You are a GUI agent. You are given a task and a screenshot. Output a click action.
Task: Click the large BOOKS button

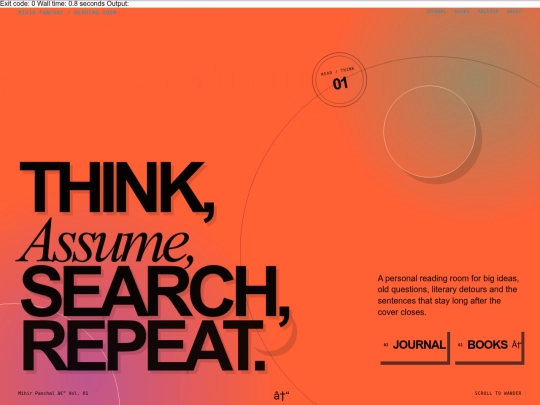[489, 347]
